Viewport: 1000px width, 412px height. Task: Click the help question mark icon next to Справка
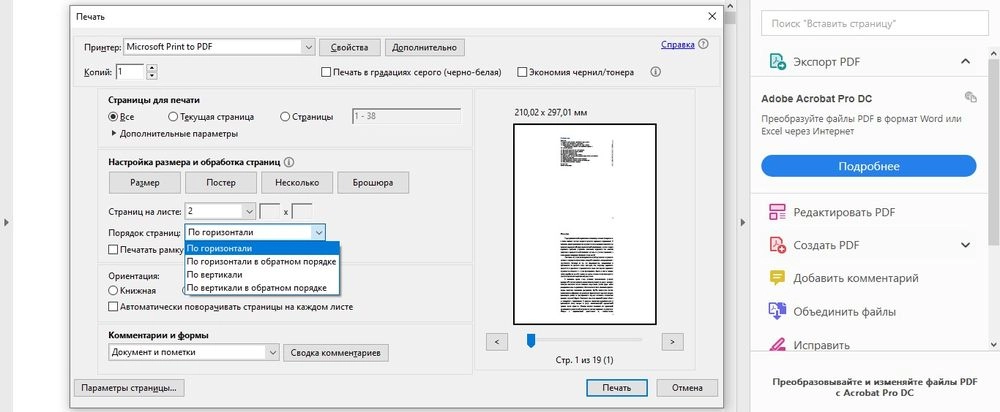click(x=703, y=45)
